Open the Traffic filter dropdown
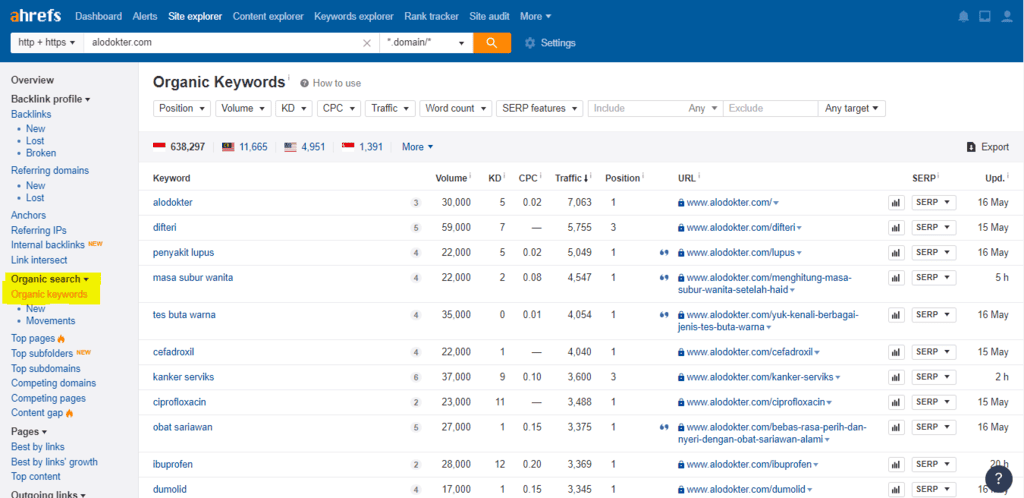1024x498 pixels. click(391, 108)
